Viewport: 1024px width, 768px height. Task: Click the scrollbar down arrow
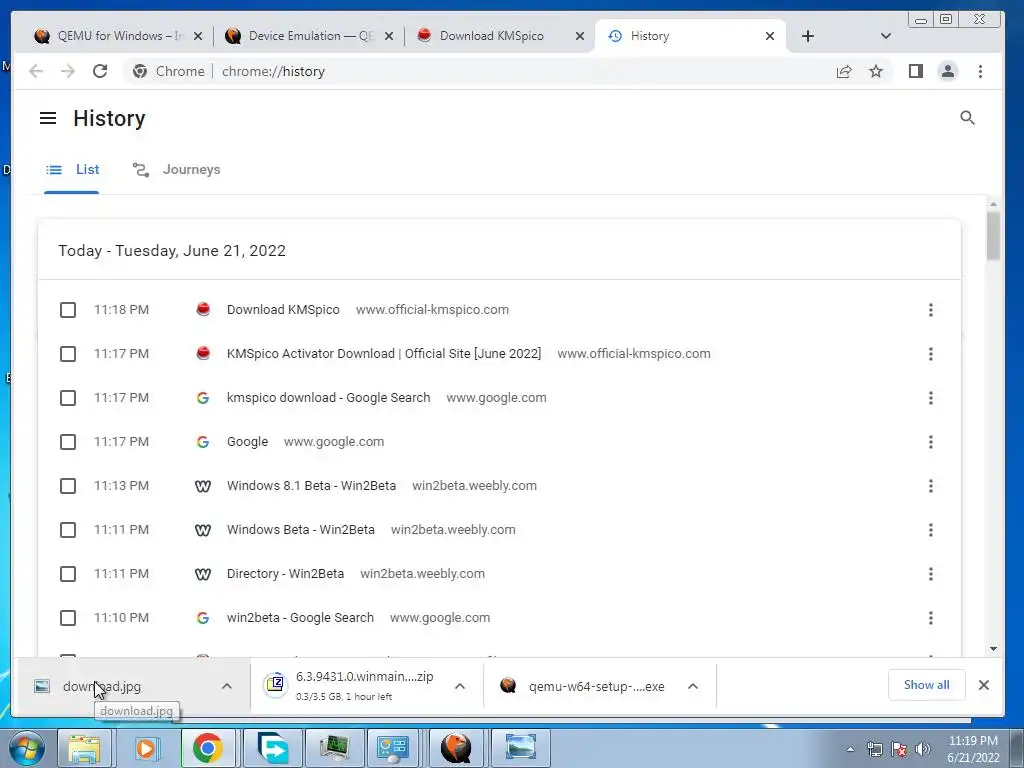point(993,648)
